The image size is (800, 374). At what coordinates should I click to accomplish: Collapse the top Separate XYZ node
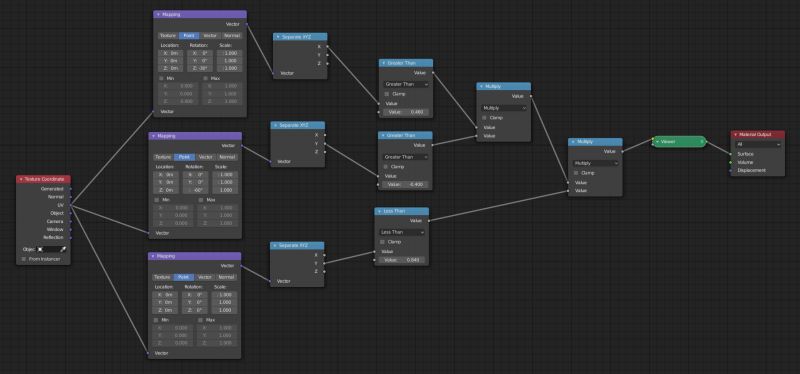pos(278,37)
